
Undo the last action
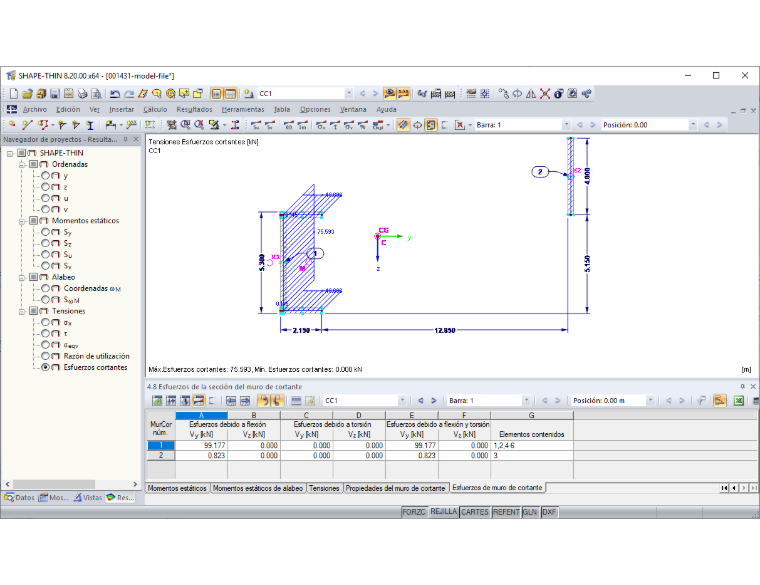point(115,94)
